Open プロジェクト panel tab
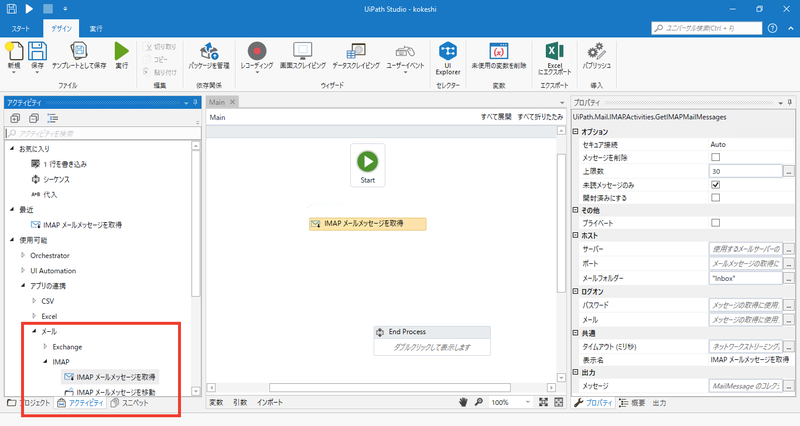 (29, 403)
